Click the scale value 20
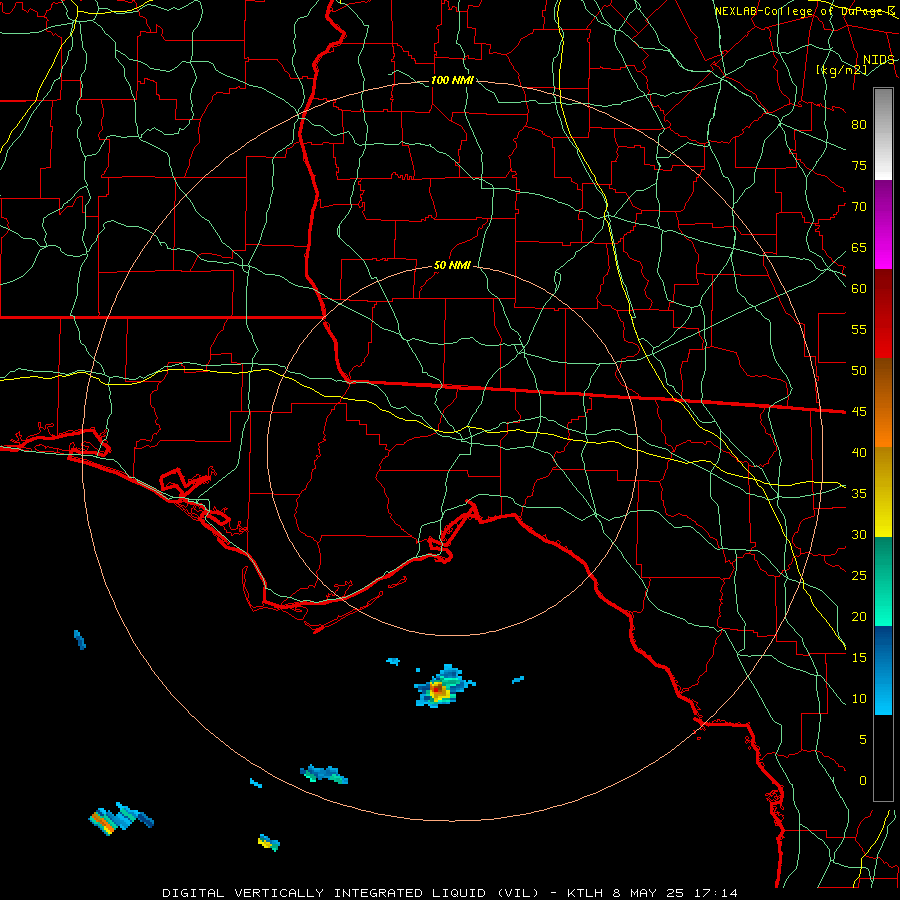Viewport: 900px width, 900px height. [x=859, y=617]
